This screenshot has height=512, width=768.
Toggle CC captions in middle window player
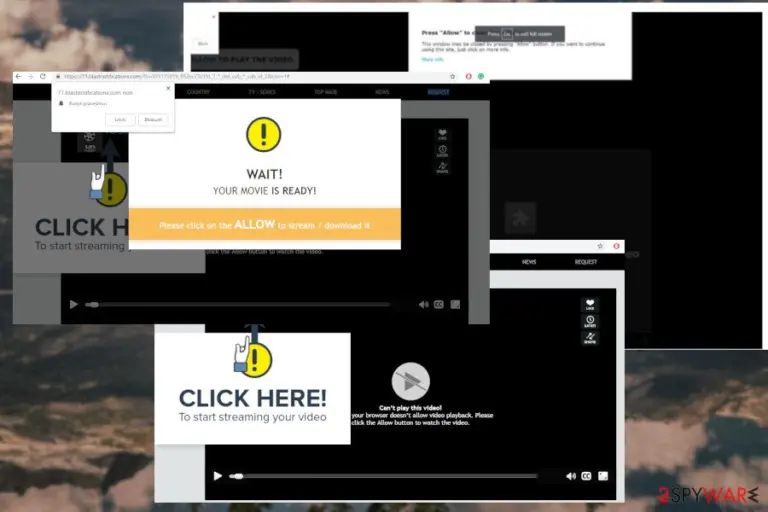point(439,305)
